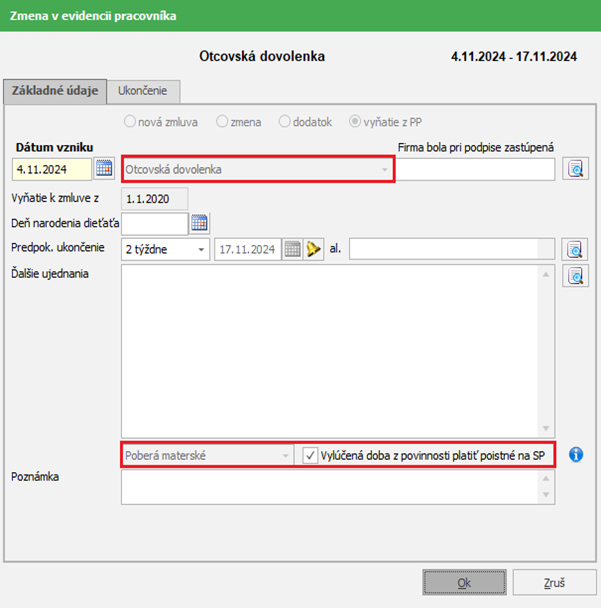The width and height of the screenshot is (601, 608).
Task: Open lookup for Firma bola pri podpise zastúpená
Action: [575, 169]
